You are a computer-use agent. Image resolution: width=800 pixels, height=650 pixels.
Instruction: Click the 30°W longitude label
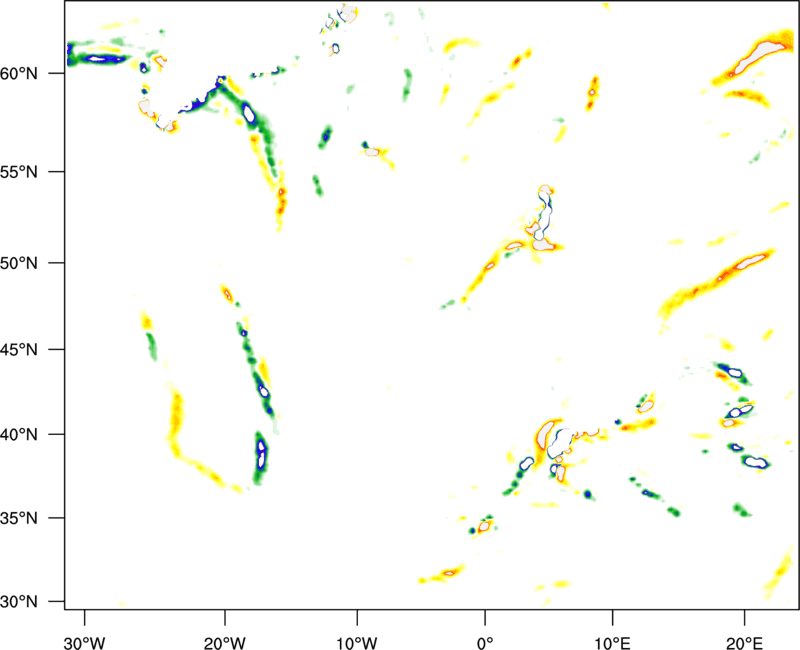[x=85, y=643]
